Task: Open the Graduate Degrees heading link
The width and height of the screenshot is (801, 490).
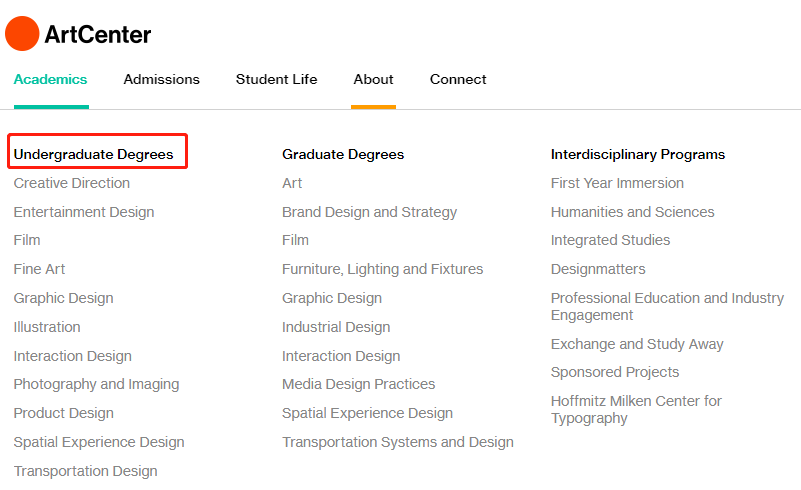Action: tap(343, 154)
